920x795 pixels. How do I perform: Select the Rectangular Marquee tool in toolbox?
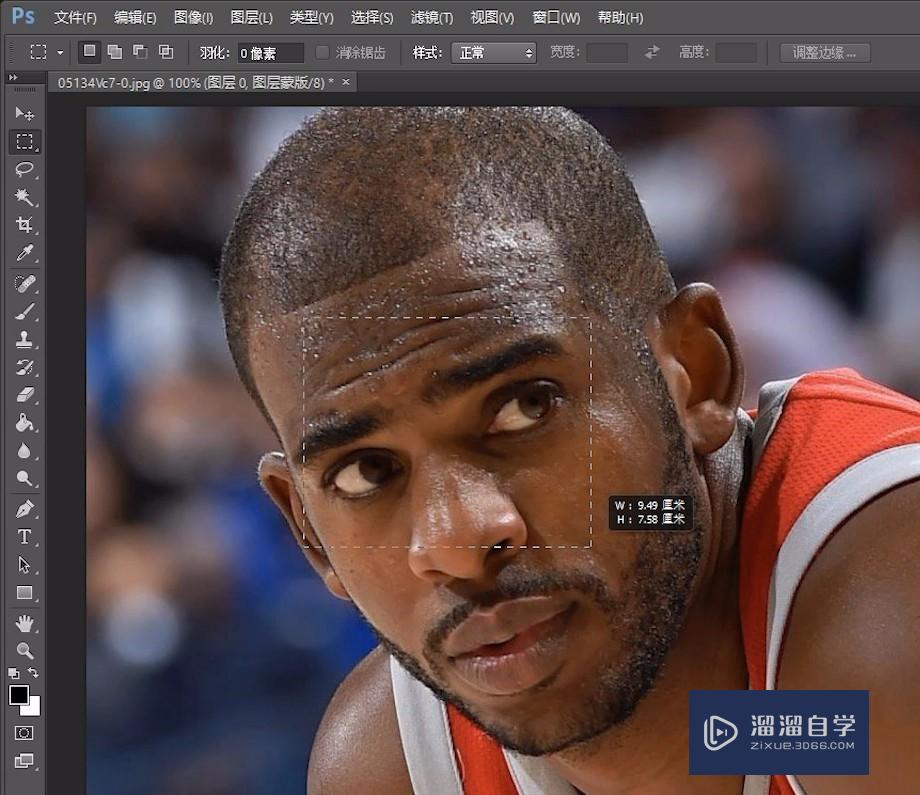[x=25, y=141]
